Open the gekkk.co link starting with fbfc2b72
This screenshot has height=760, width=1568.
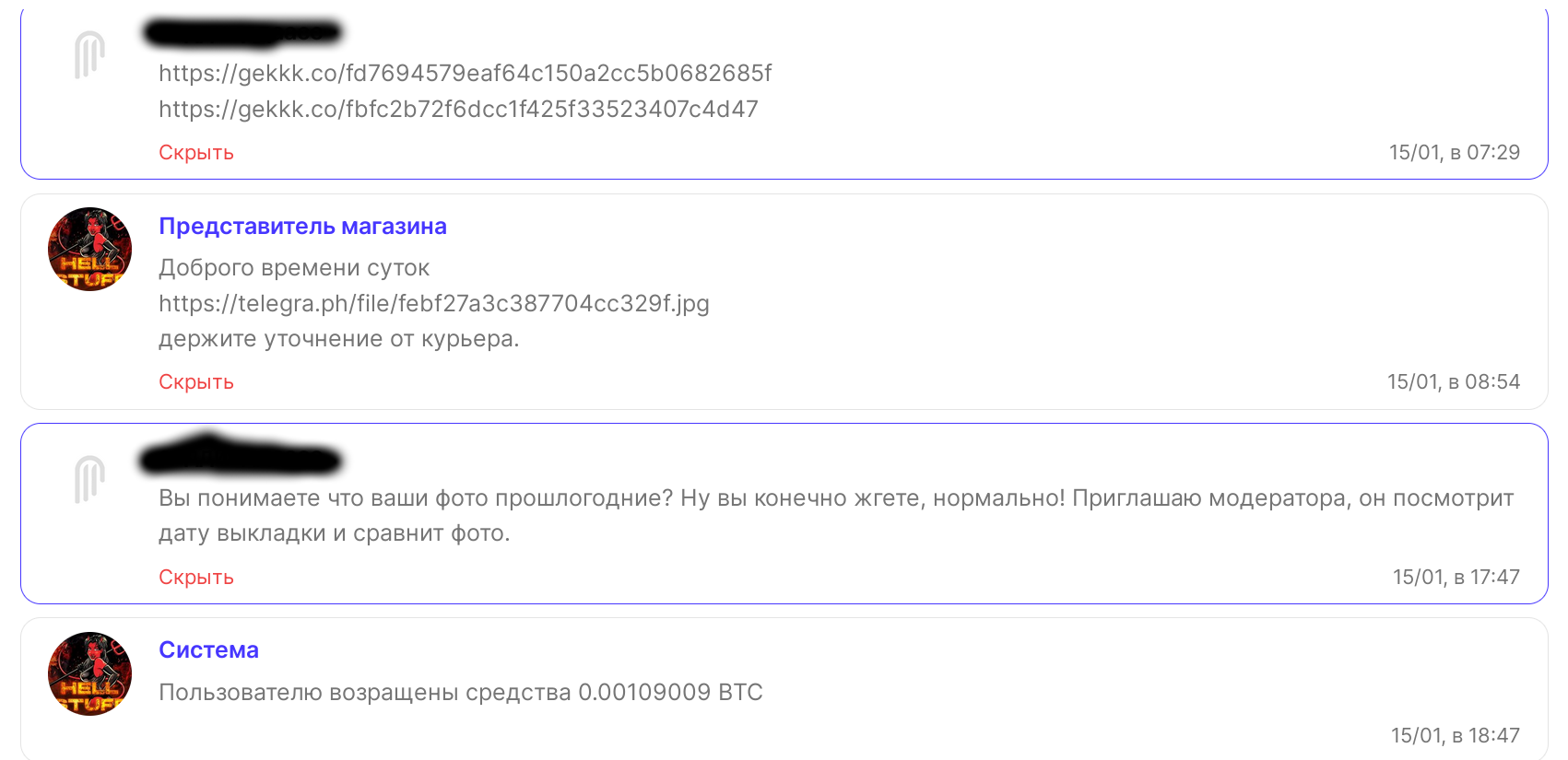pyautogui.click(x=458, y=109)
